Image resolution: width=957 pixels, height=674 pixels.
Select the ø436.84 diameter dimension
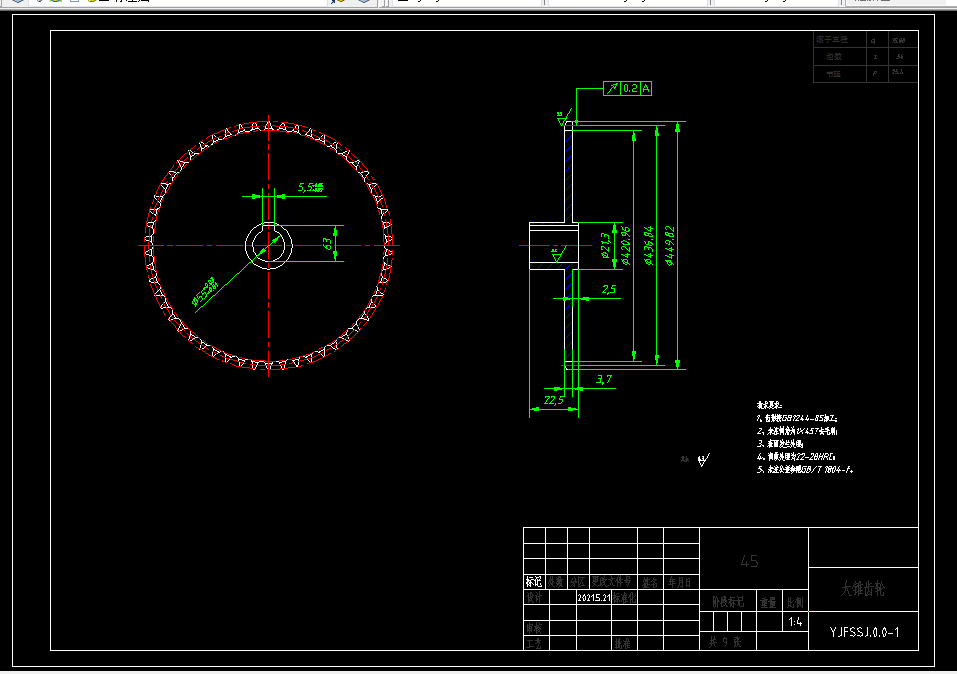pyautogui.click(x=649, y=246)
